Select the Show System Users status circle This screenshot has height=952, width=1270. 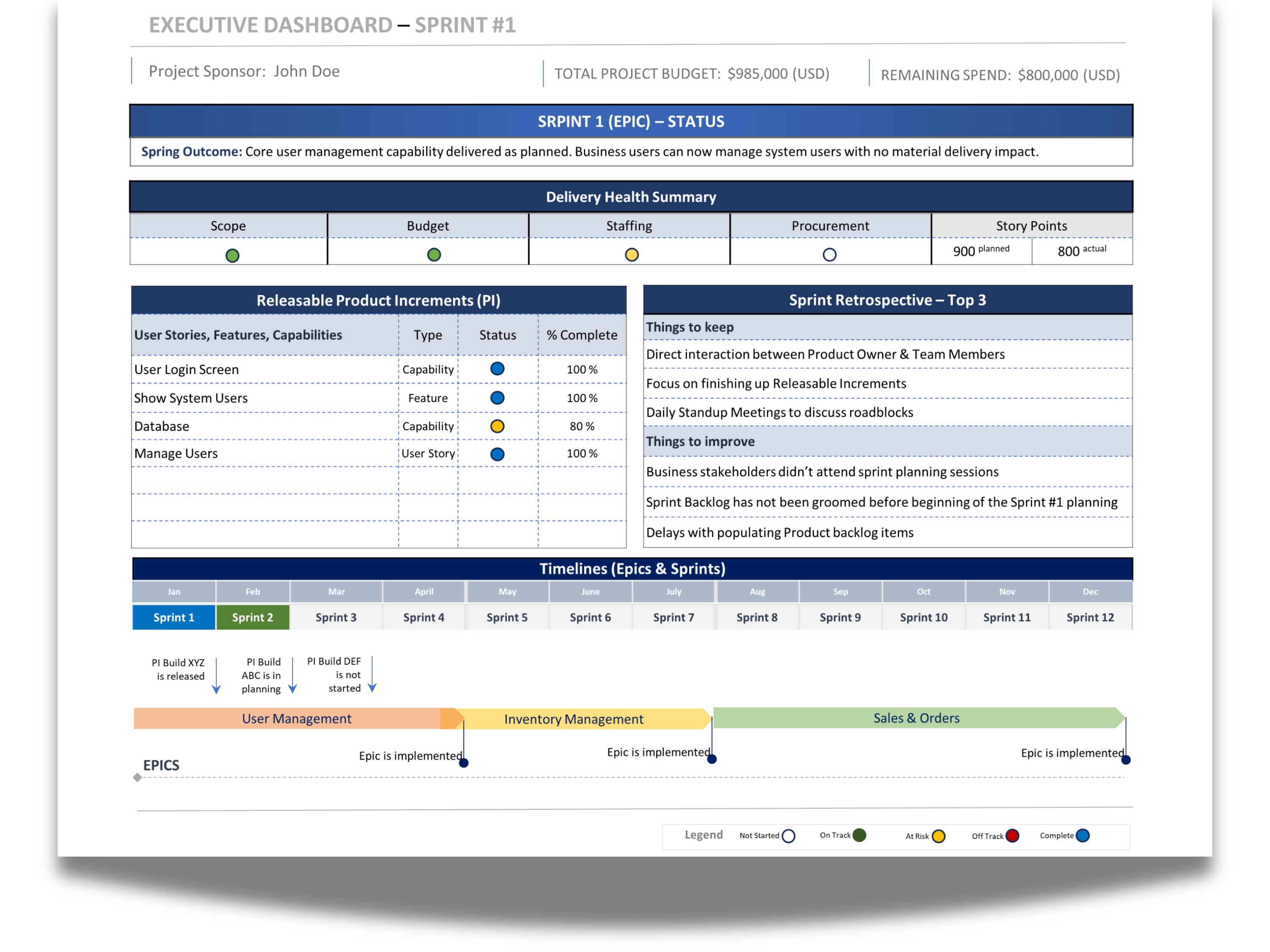pyautogui.click(x=497, y=397)
